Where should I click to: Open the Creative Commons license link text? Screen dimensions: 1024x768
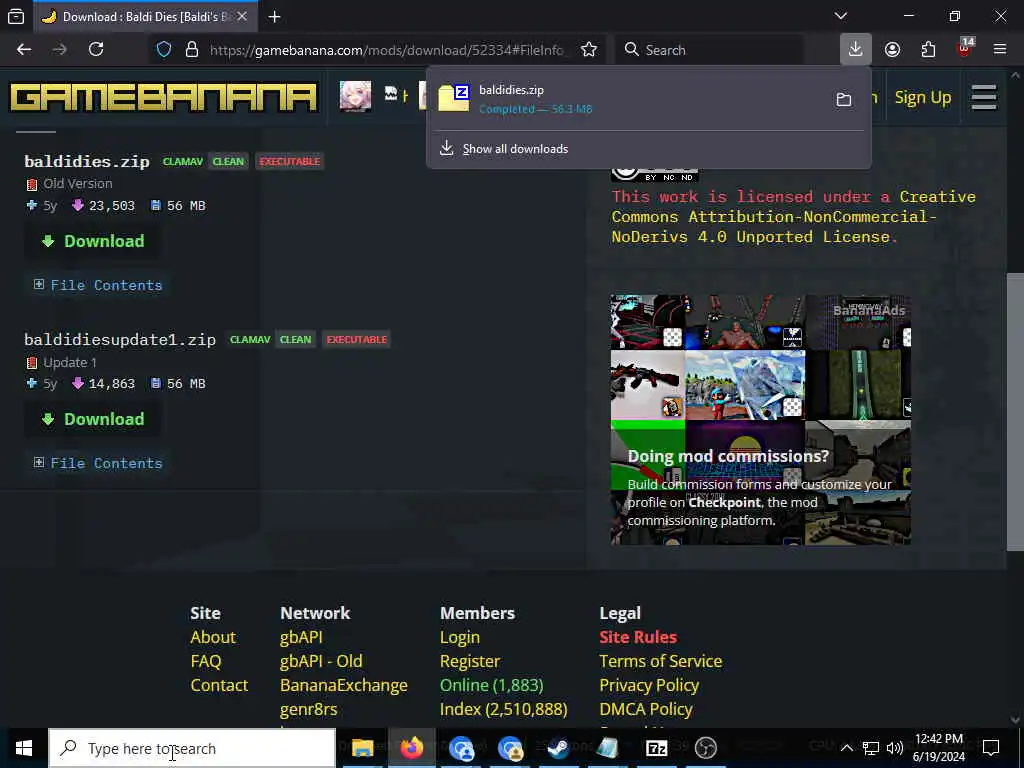(793, 217)
